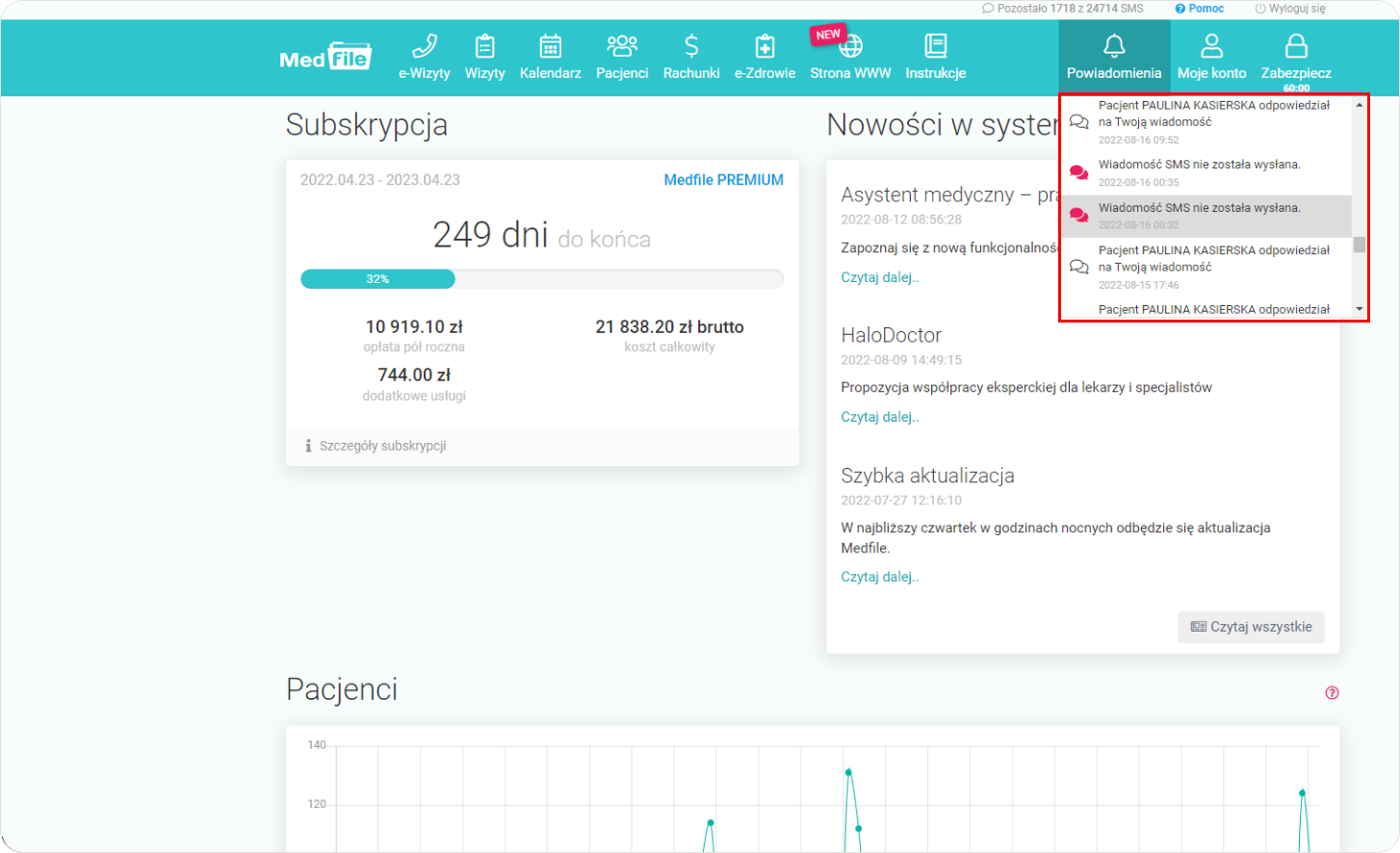This screenshot has height=853, width=1400.
Task: Open Pacjenci people icon
Action: (x=622, y=45)
